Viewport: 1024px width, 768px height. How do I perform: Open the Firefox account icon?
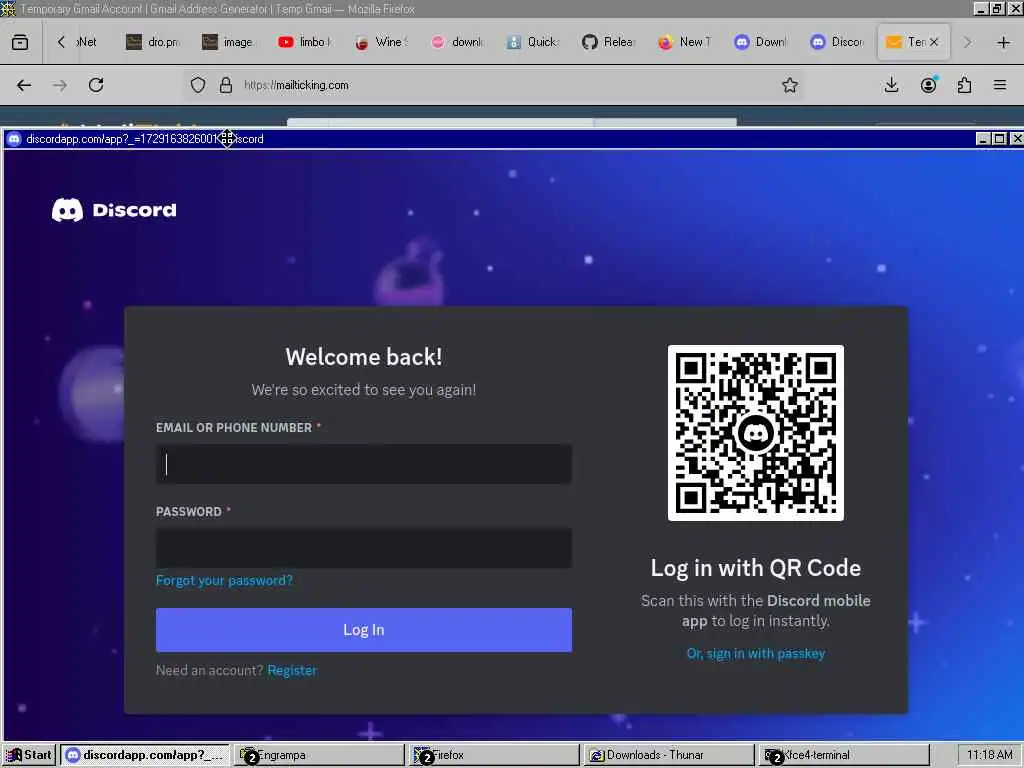pyautogui.click(x=928, y=85)
